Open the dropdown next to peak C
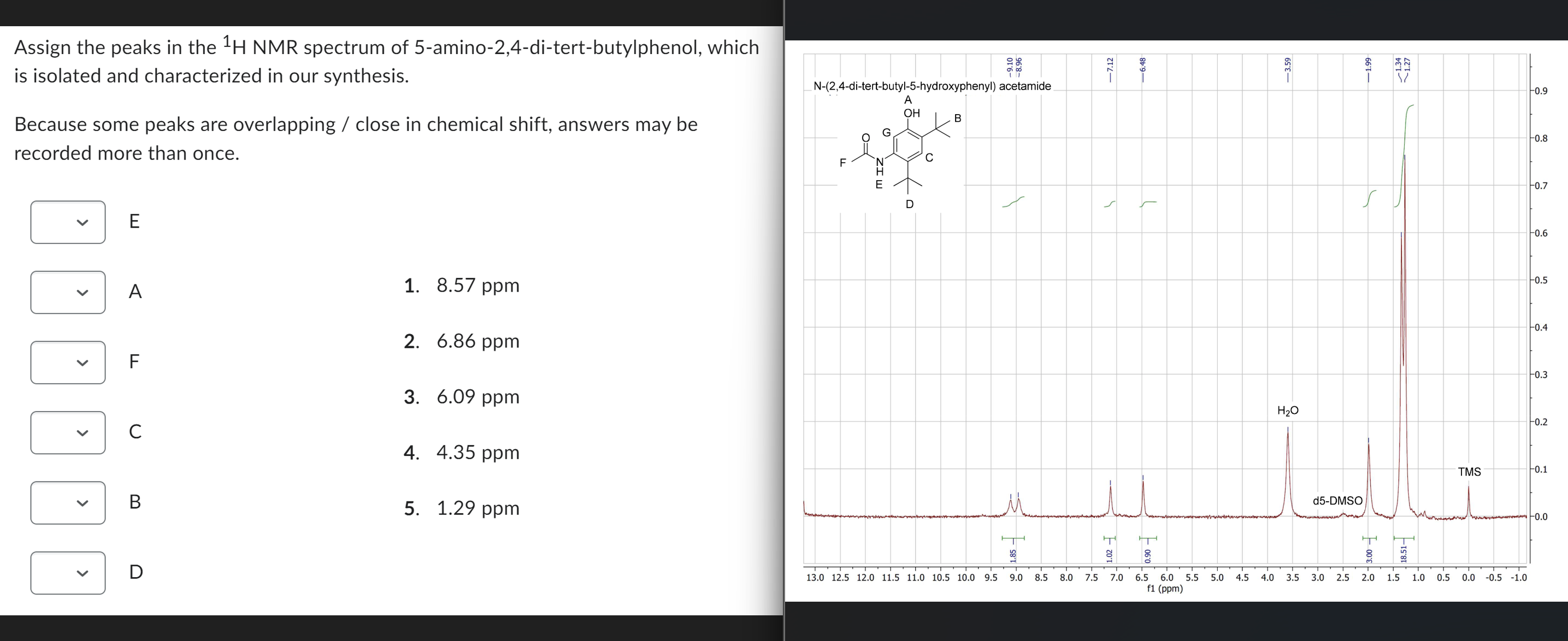Screen dimensions: 1568x641 (67, 432)
